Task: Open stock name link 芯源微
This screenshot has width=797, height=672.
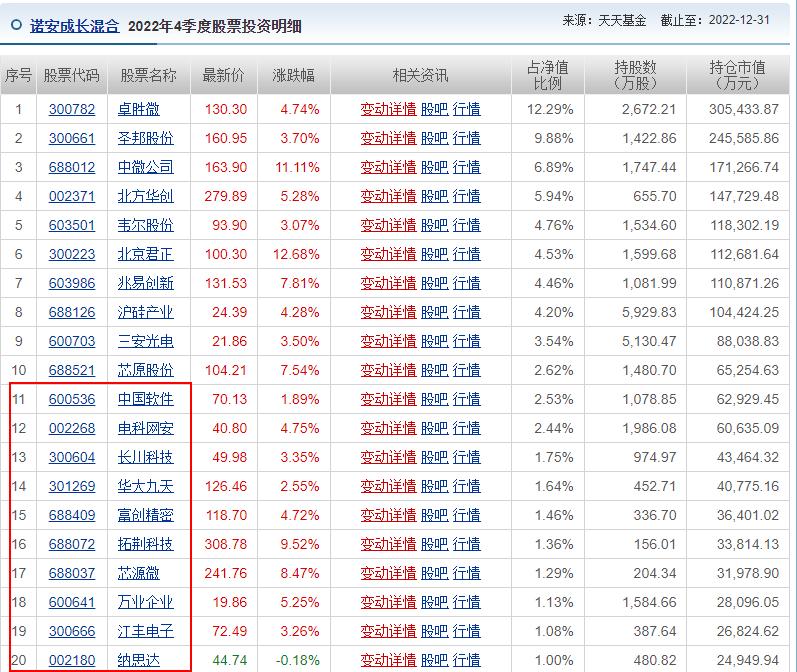Action: (138, 573)
